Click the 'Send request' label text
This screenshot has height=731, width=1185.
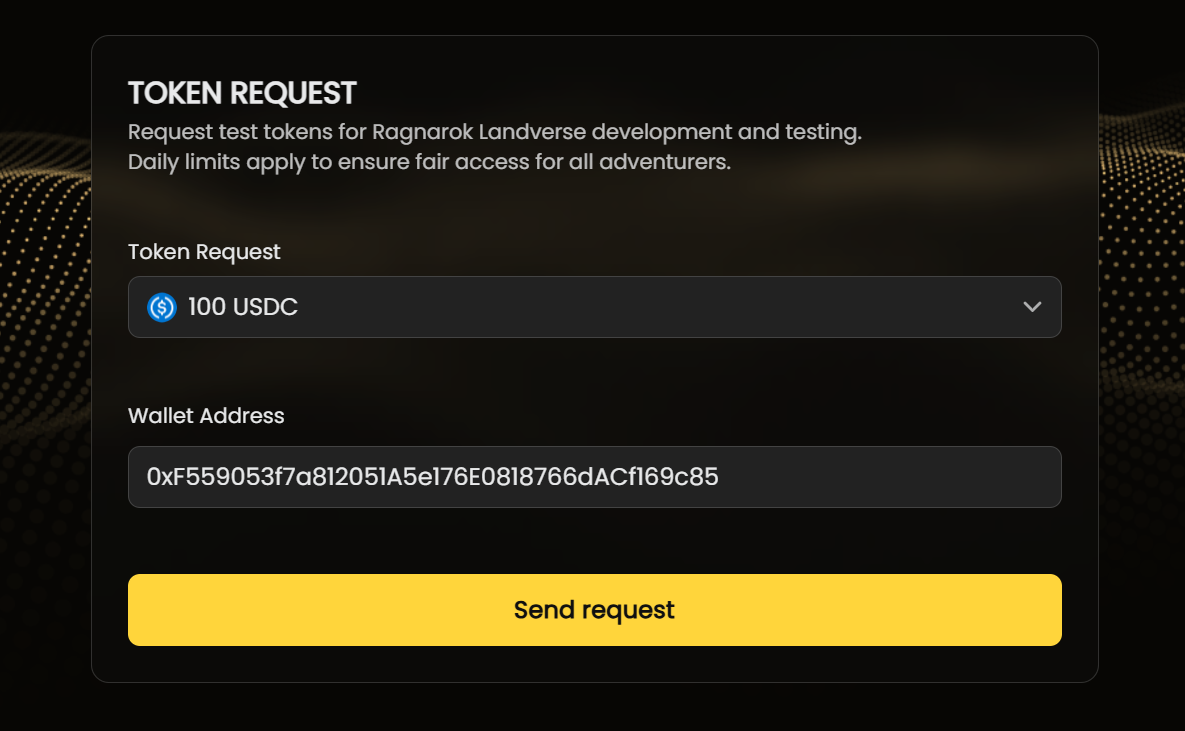(x=594, y=610)
